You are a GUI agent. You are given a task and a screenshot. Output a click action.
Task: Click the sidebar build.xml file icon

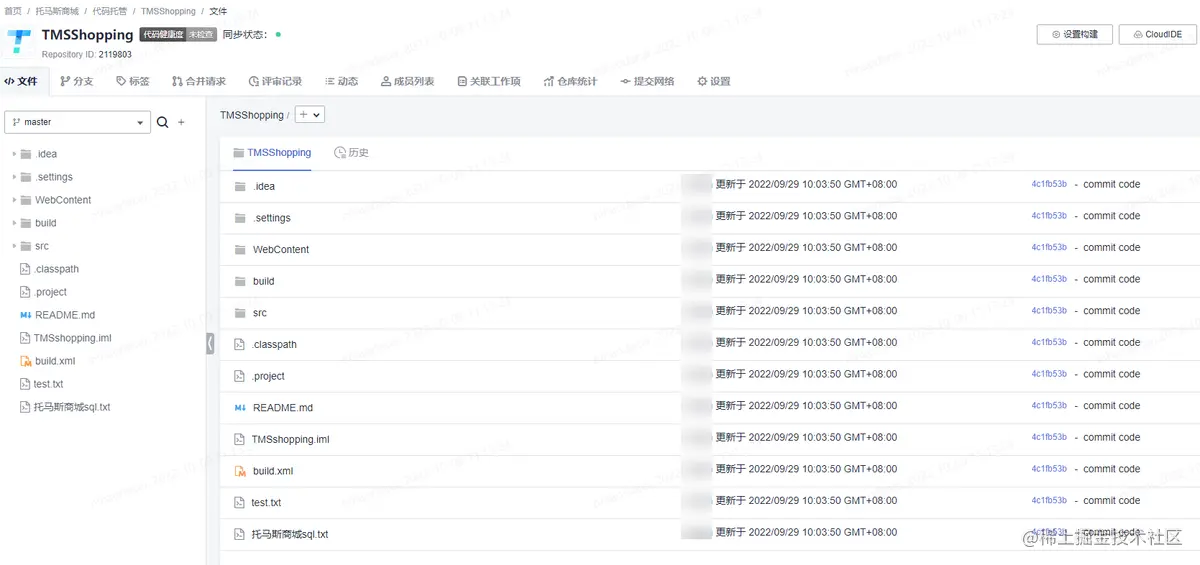coord(26,361)
